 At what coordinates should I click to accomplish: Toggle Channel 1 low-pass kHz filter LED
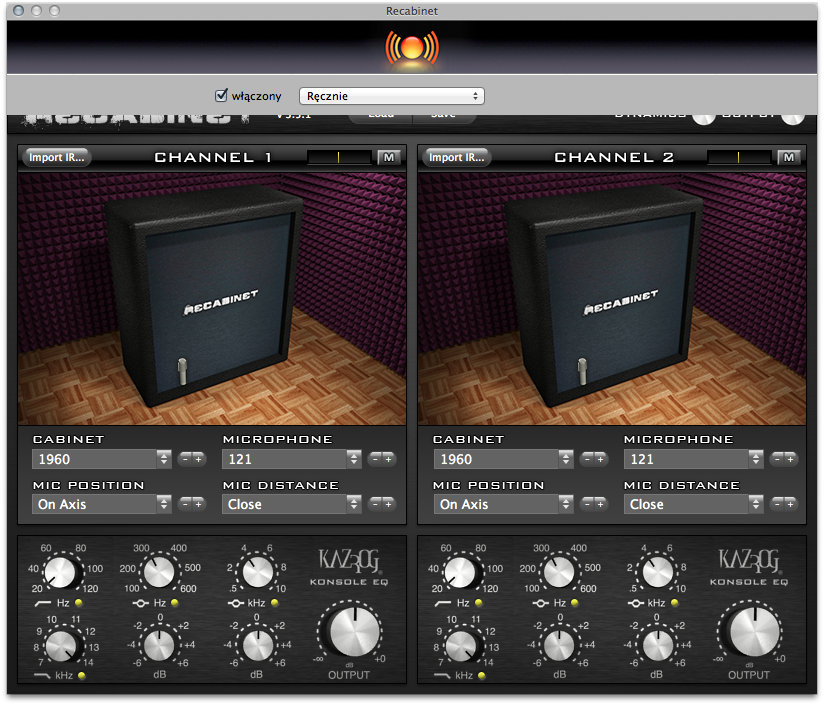point(81,675)
